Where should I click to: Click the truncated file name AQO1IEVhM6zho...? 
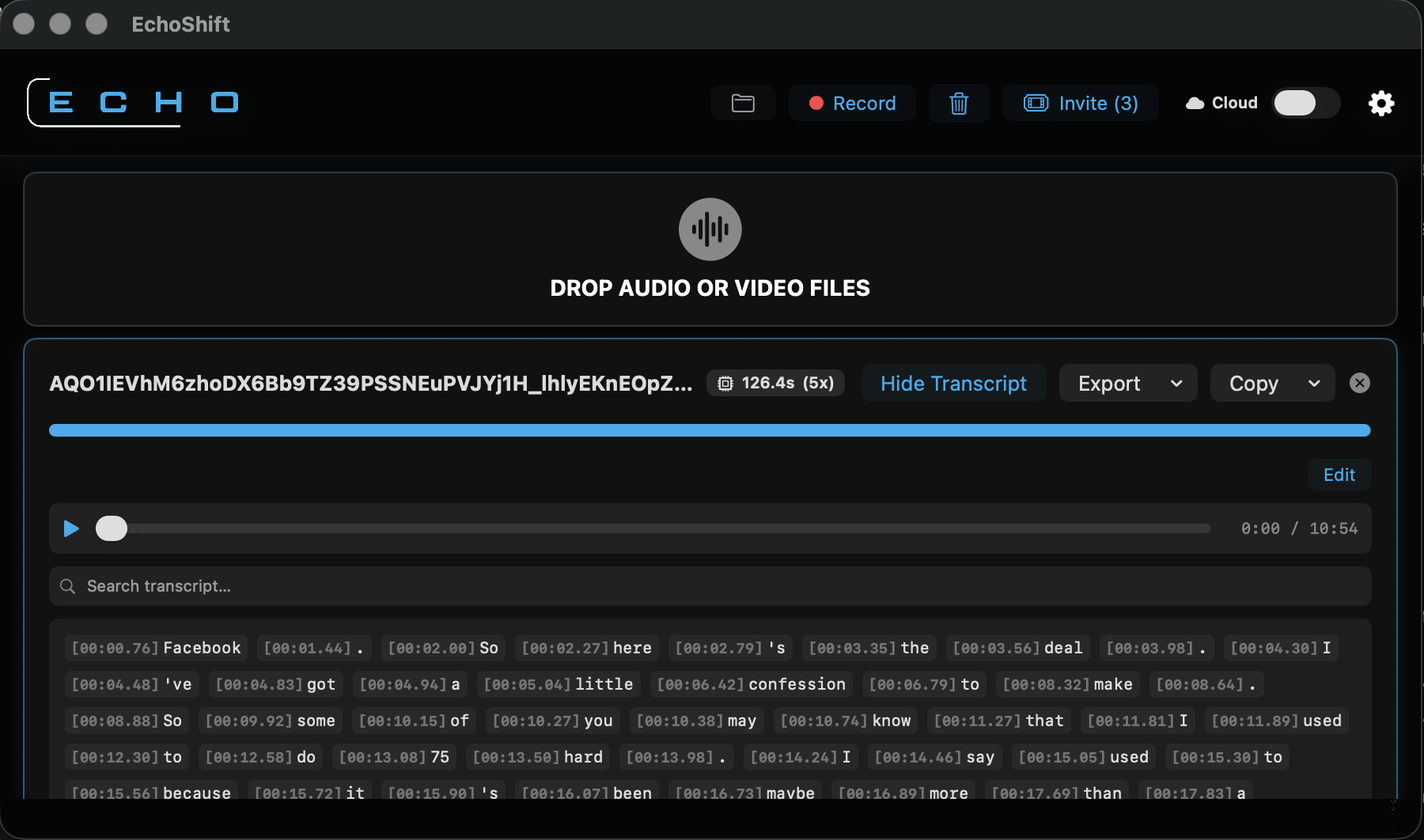pos(371,384)
